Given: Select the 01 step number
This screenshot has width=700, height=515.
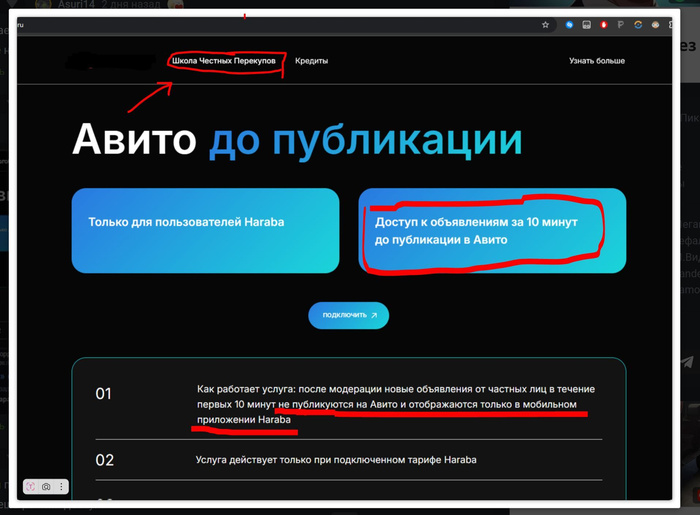Looking at the screenshot, I should (104, 394).
